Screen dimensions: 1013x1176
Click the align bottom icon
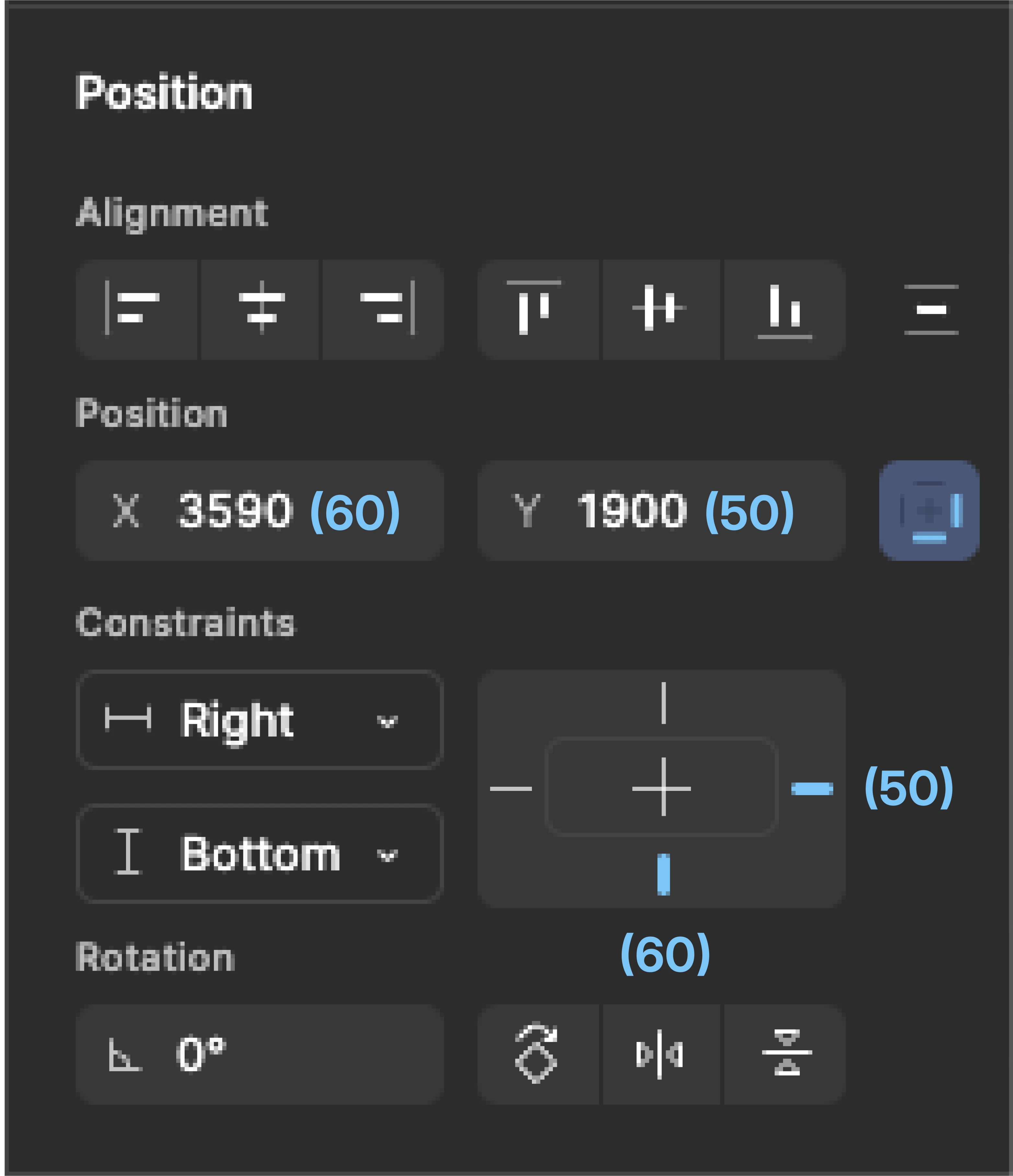point(785,310)
